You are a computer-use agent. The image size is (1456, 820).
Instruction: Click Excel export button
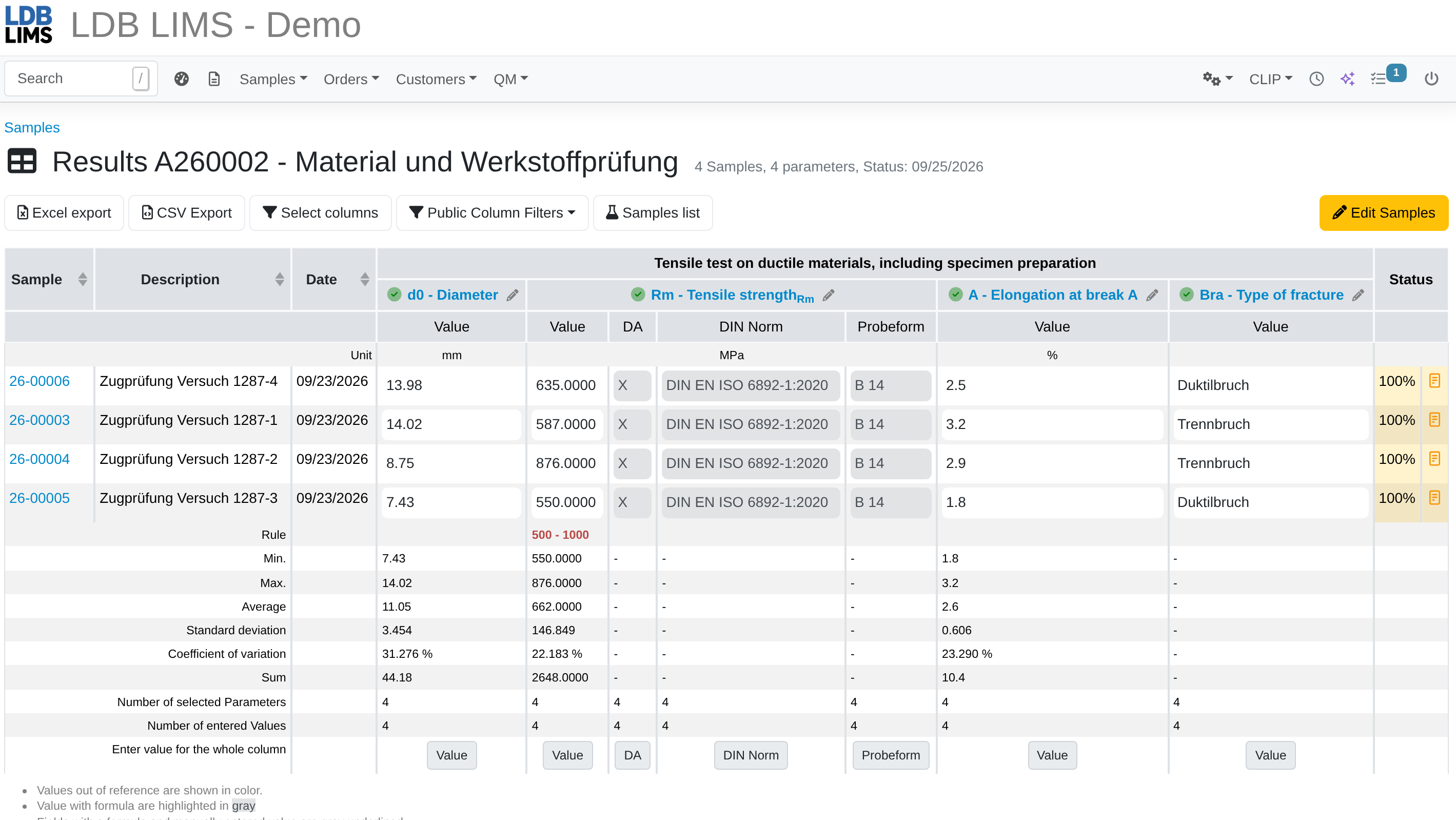click(x=65, y=213)
